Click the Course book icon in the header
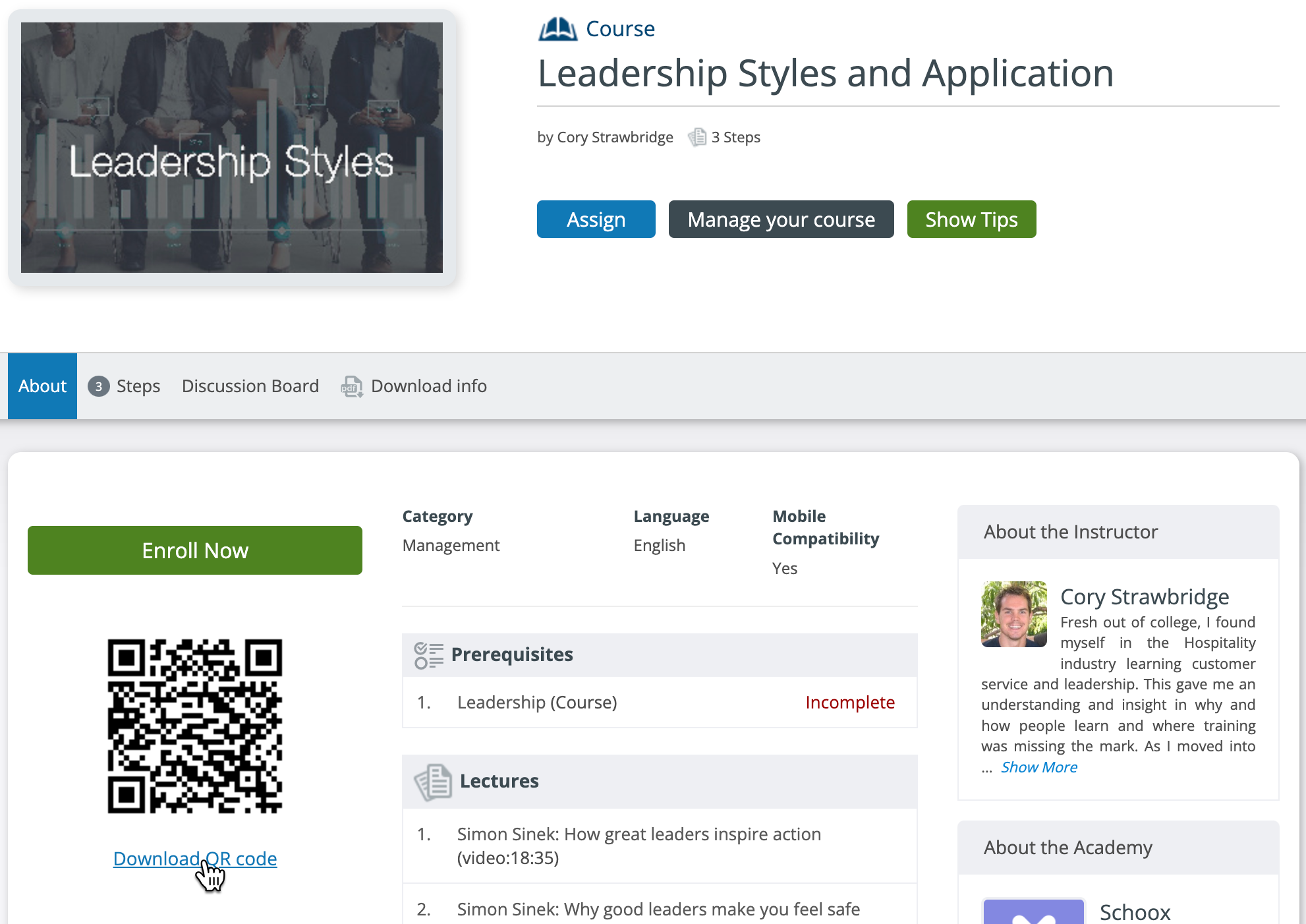This screenshot has width=1306, height=924. [x=557, y=28]
